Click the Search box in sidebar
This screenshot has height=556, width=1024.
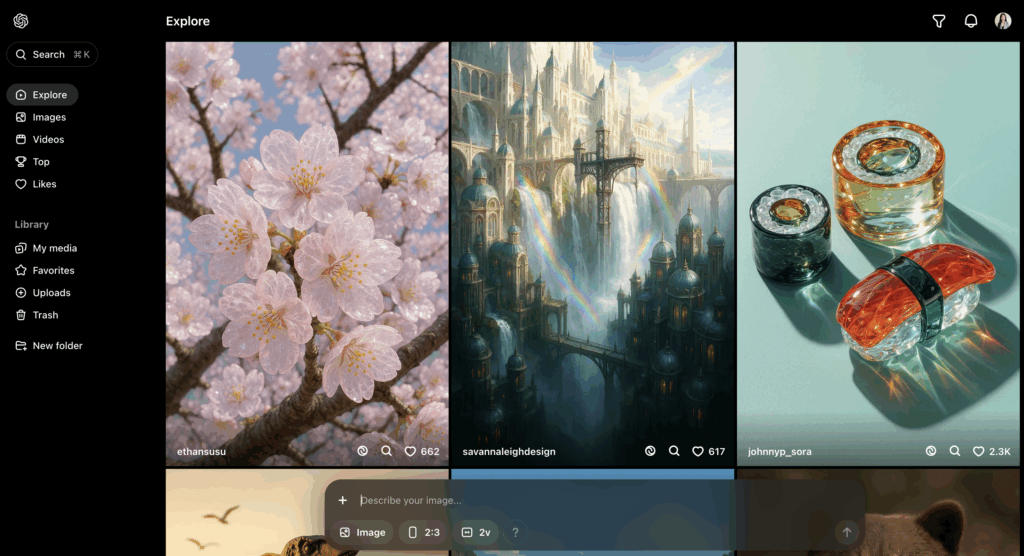(x=52, y=54)
